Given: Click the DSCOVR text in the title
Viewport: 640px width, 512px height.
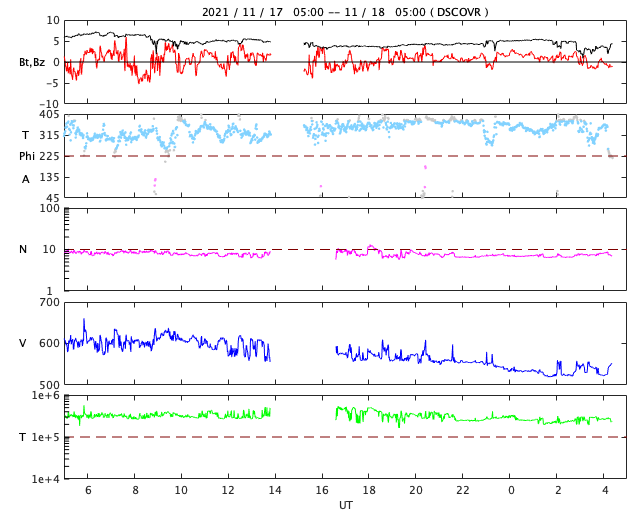Looking at the screenshot, I should coord(458,12).
